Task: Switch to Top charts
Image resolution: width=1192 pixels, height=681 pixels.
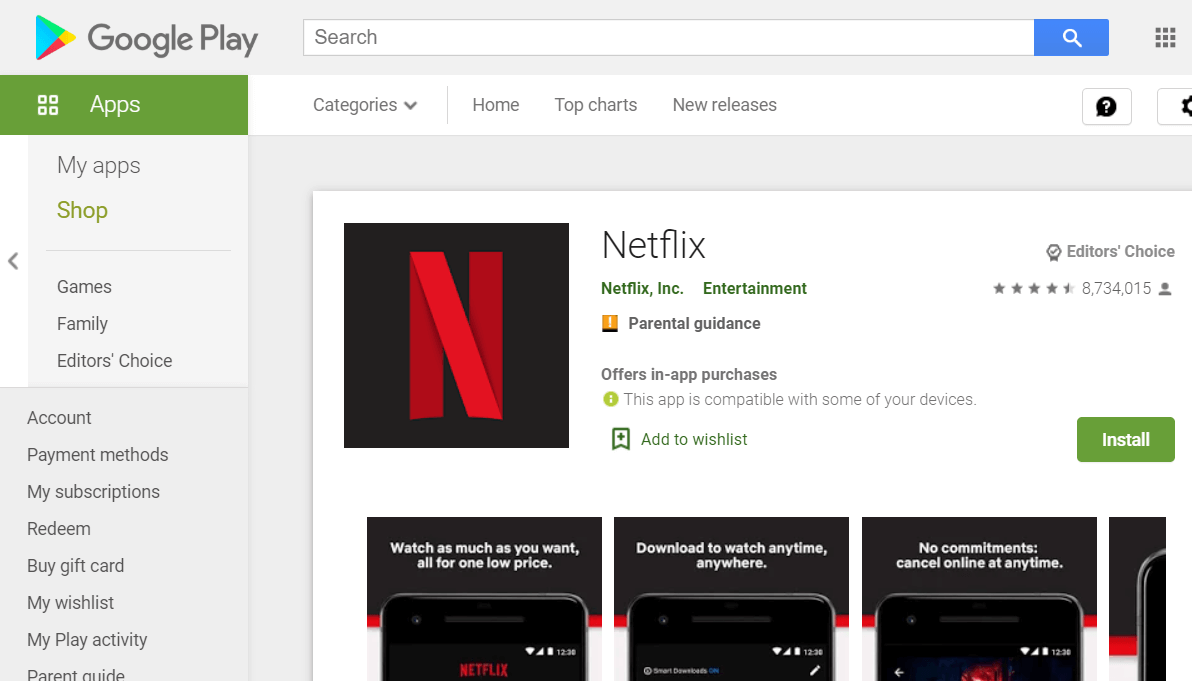Action: (595, 104)
